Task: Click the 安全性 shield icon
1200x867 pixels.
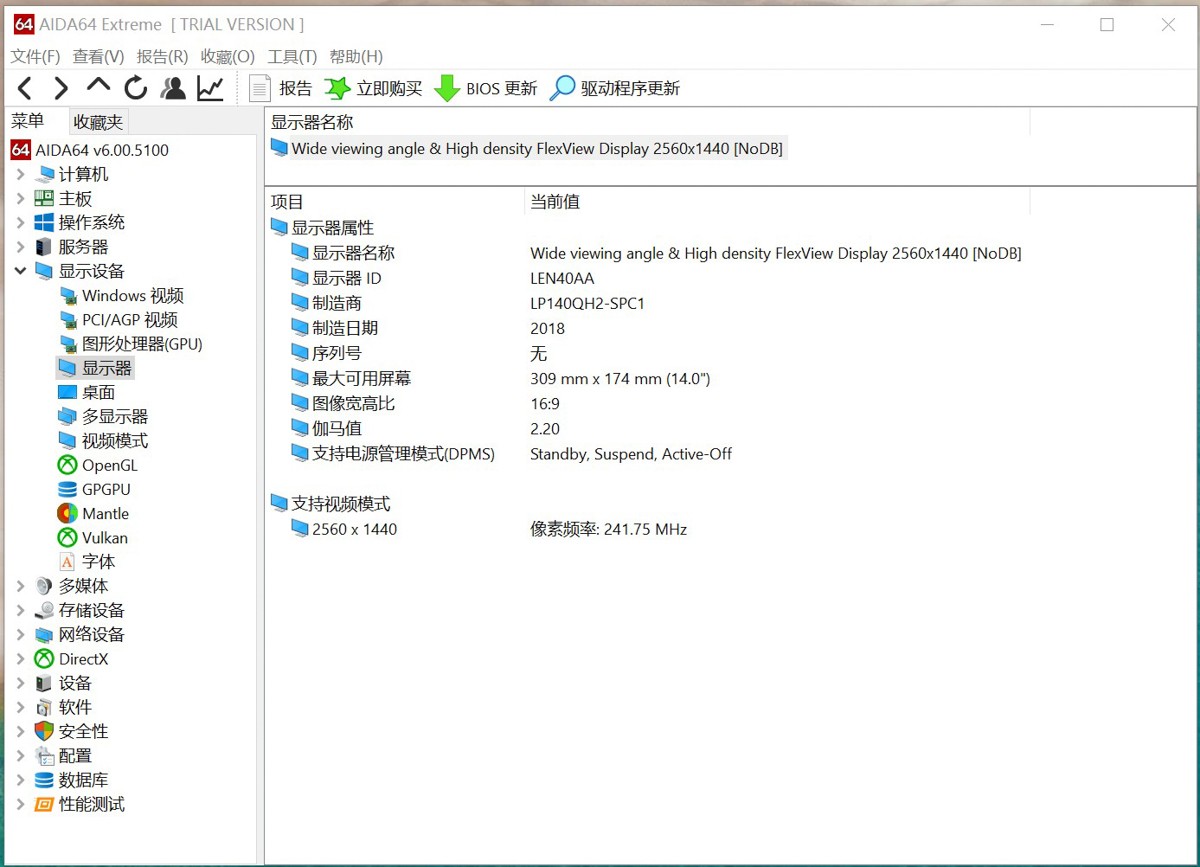Action: (x=44, y=731)
